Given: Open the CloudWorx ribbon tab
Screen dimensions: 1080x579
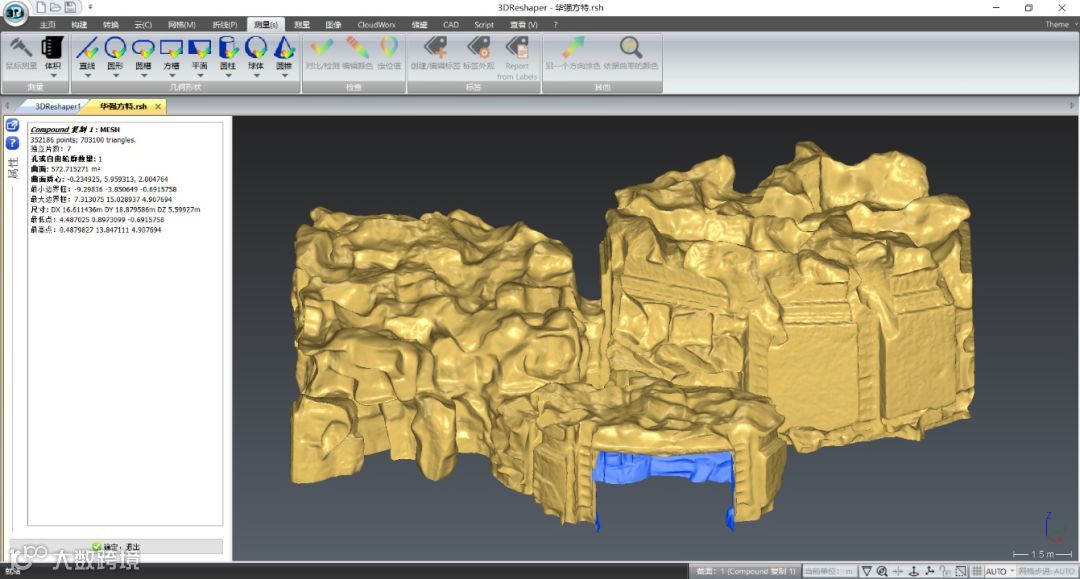Looking at the screenshot, I should pyautogui.click(x=376, y=25).
